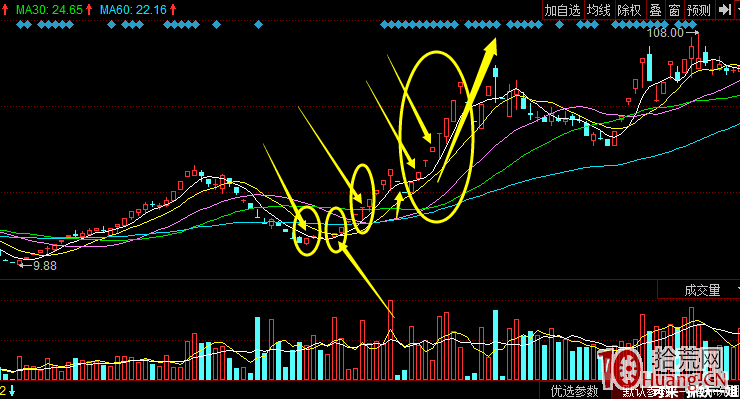Screen dimensions: 740x399
Task: Click the MA60: 22.16 indicator label
Action: click(133, 9)
